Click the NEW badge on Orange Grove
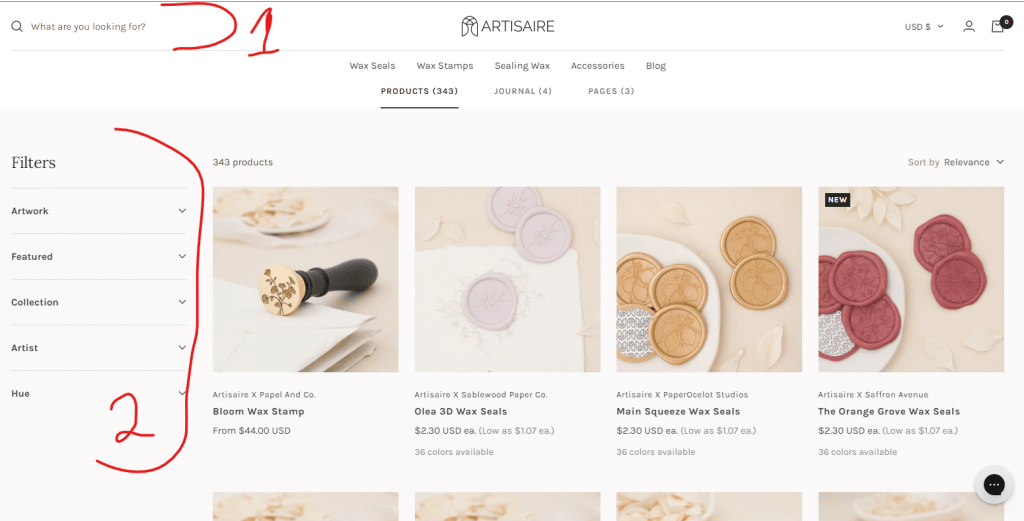The width and height of the screenshot is (1024, 521). (x=837, y=200)
